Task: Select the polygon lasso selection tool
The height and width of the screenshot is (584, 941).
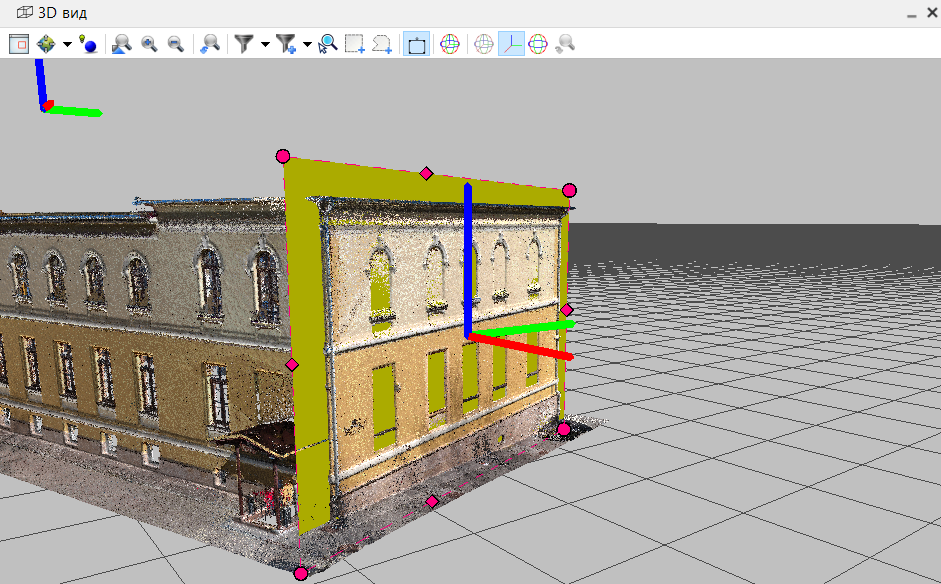Action: coord(381,44)
